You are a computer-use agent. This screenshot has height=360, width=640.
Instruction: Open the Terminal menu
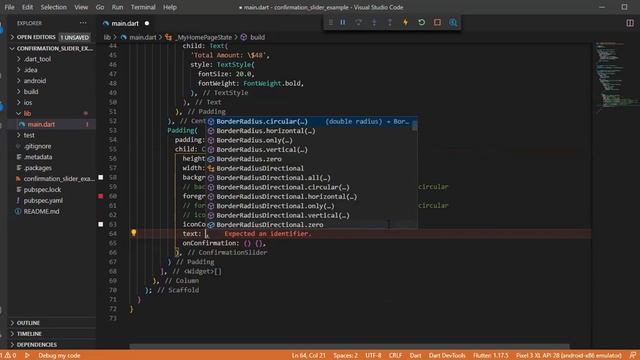coord(143,7)
